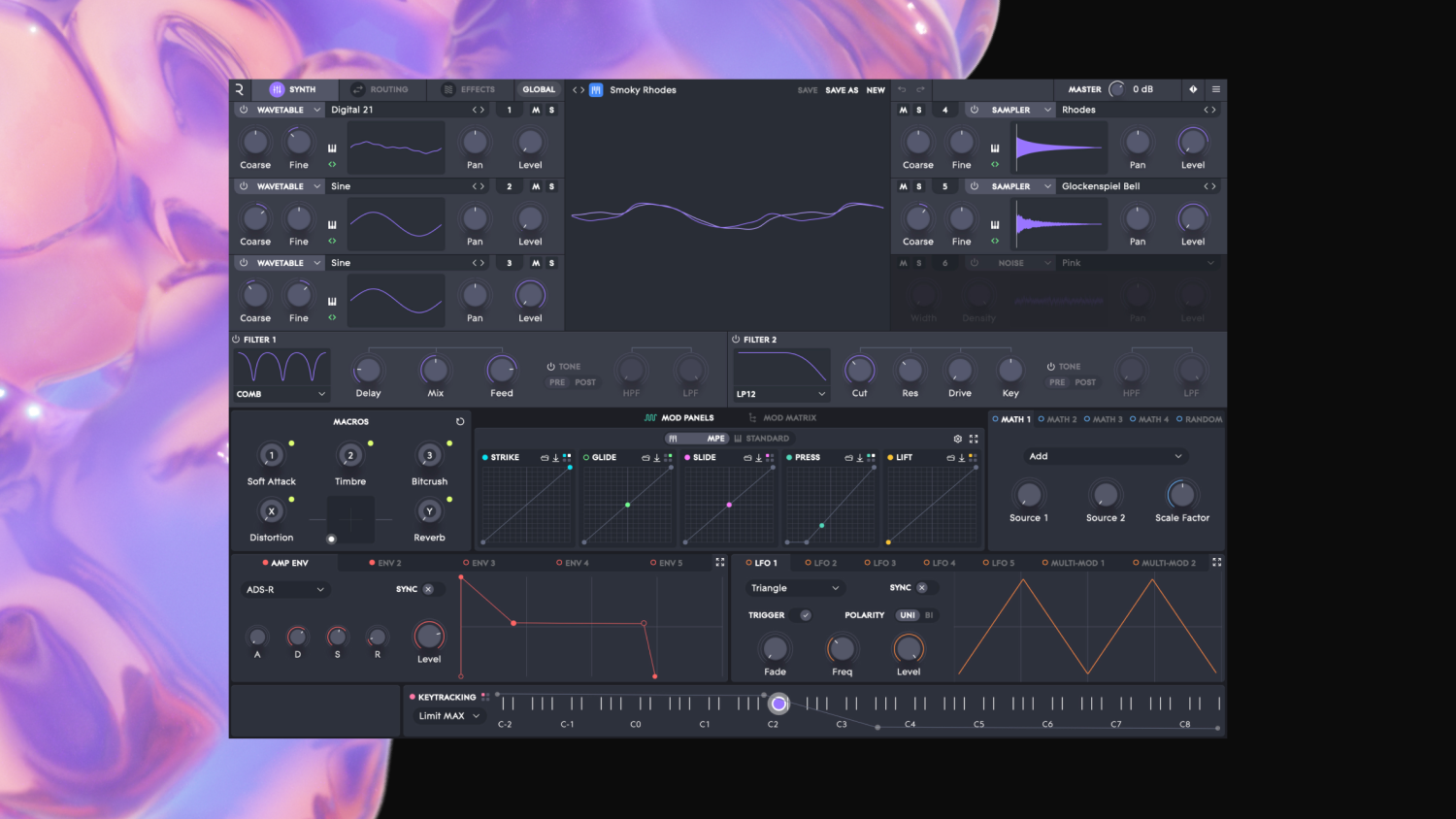The height and width of the screenshot is (819, 1456).
Task: Click the preset previous/next arrows beside Smoky Rhodes
Action: click(x=579, y=89)
